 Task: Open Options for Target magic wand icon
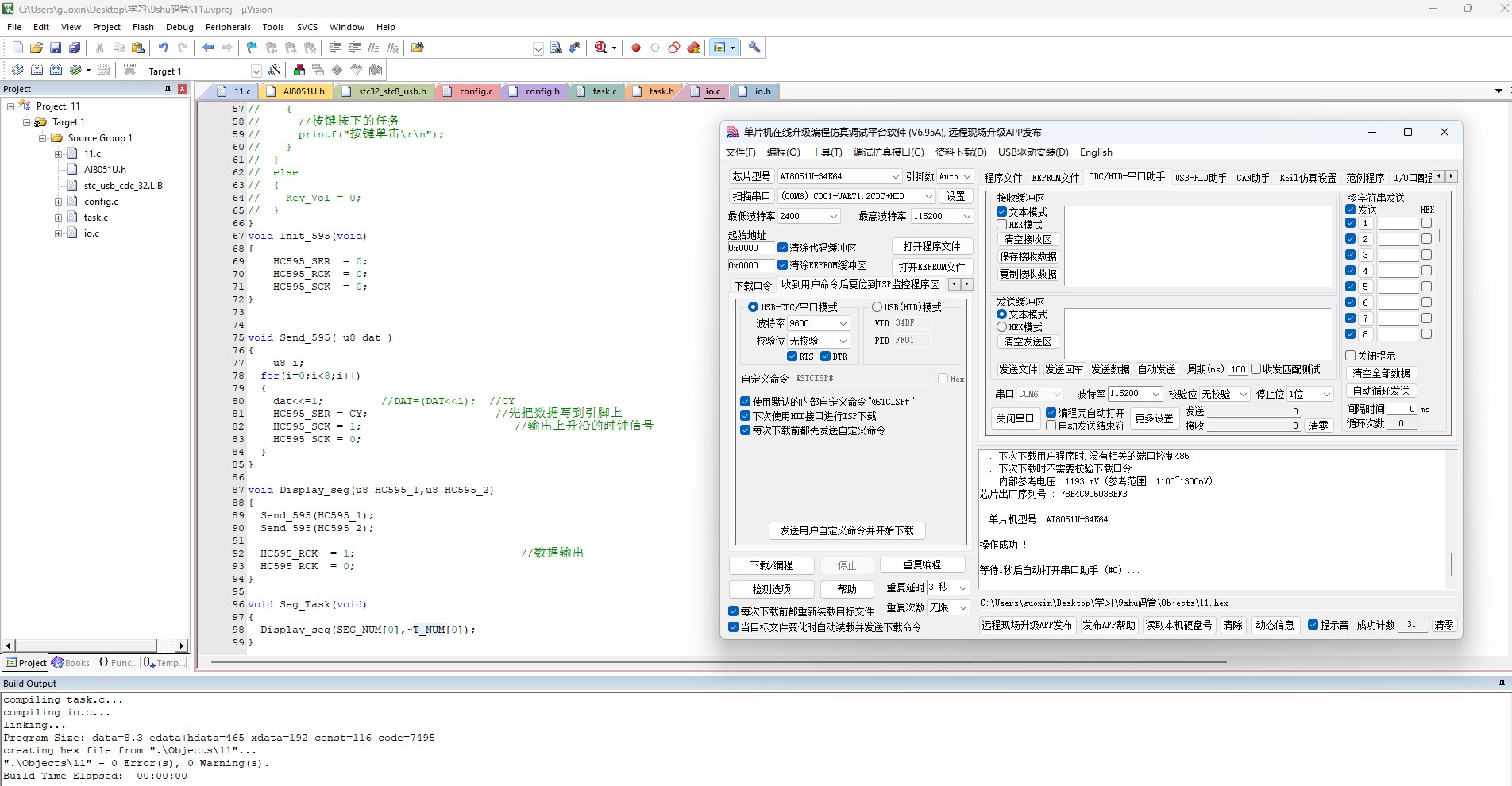(x=274, y=70)
